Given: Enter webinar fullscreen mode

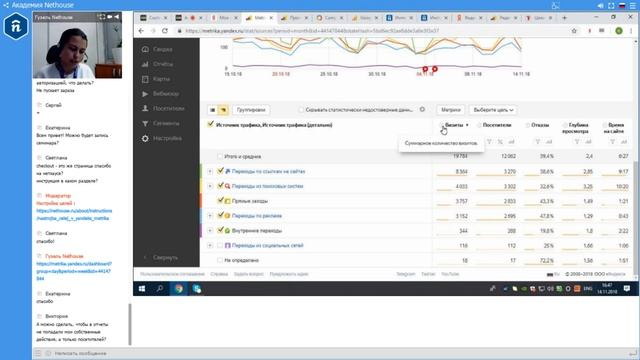Looking at the screenshot, I should click(x=611, y=6).
